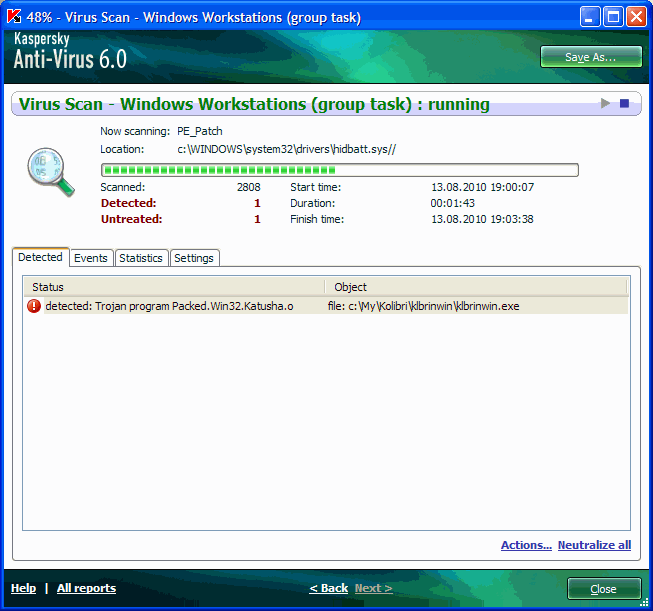
Task: Sort by the Object column header
Action: pos(476,287)
